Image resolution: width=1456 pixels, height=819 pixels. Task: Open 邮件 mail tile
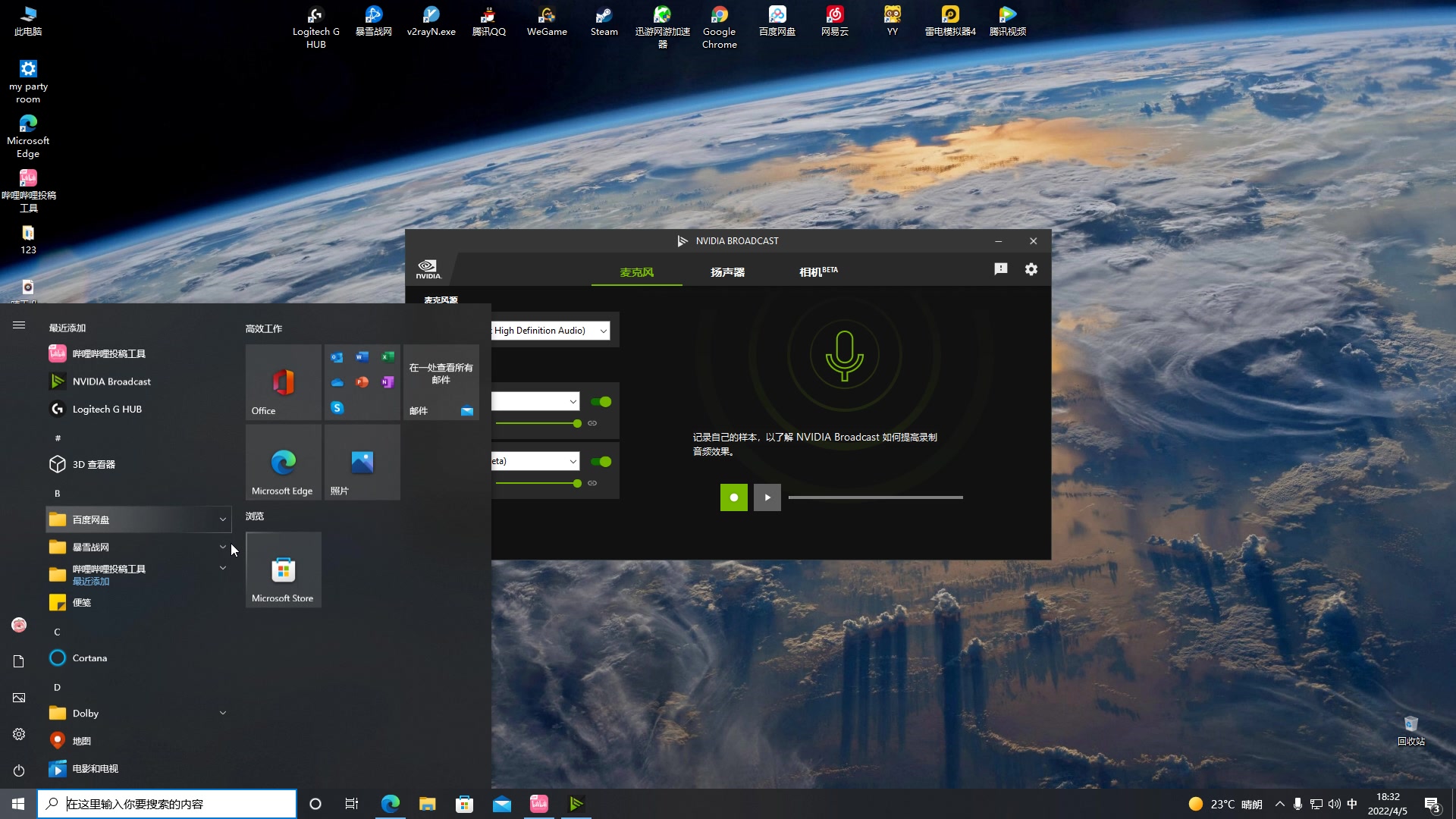click(x=441, y=382)
